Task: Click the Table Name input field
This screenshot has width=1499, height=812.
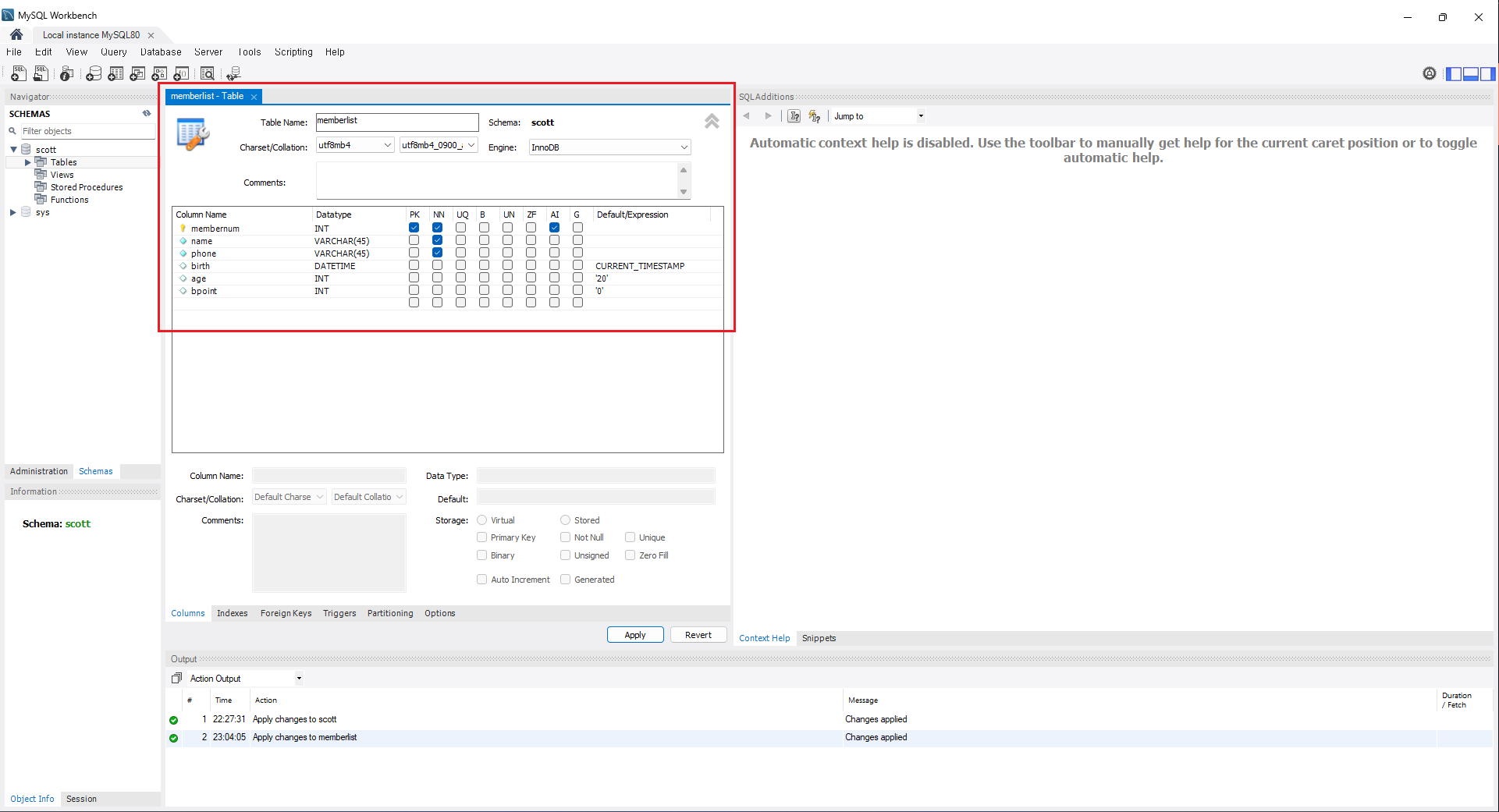Action: (x=397, y=122)
